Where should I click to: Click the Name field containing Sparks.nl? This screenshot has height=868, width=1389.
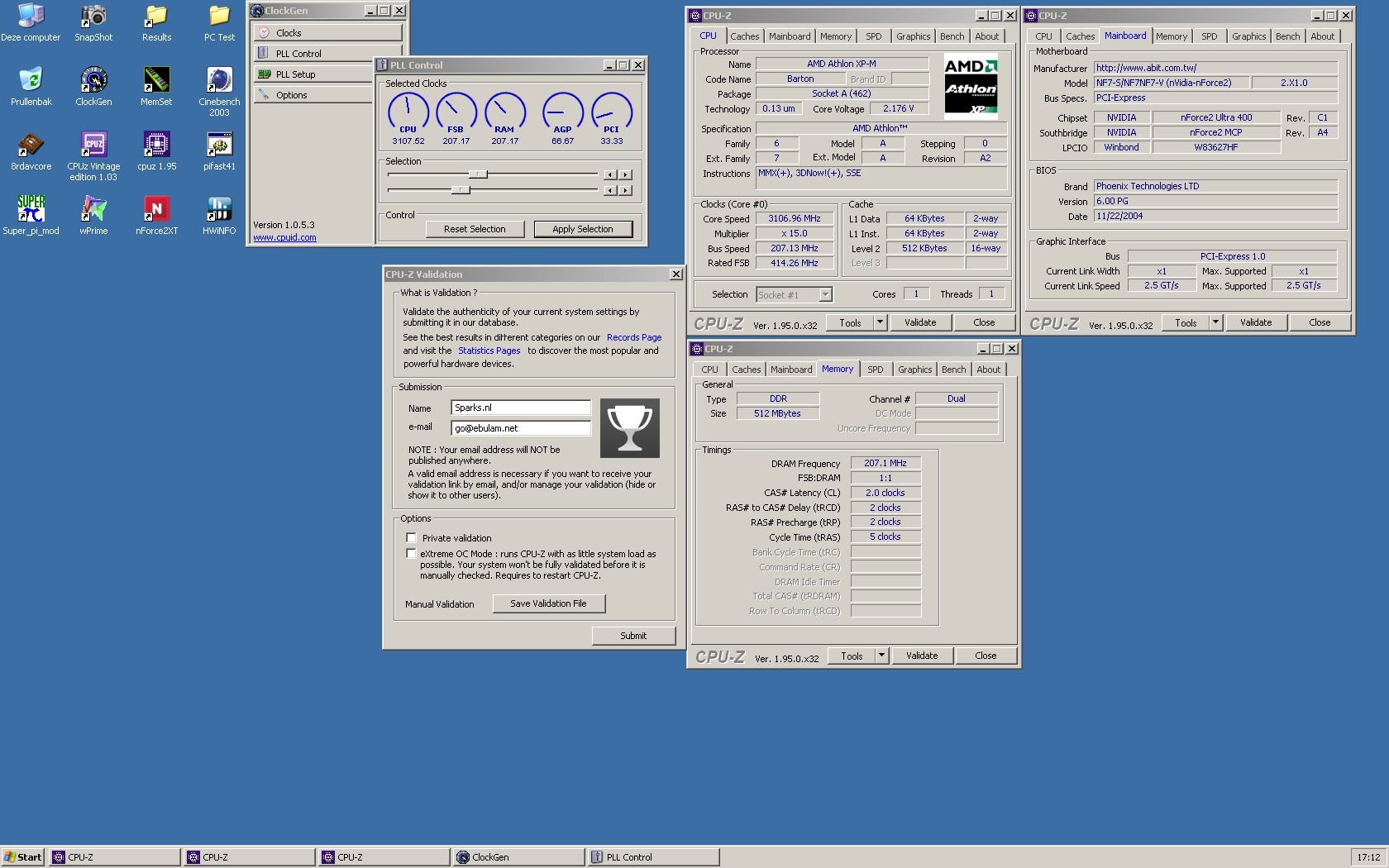pyautogui.click(x=521, y=408)
